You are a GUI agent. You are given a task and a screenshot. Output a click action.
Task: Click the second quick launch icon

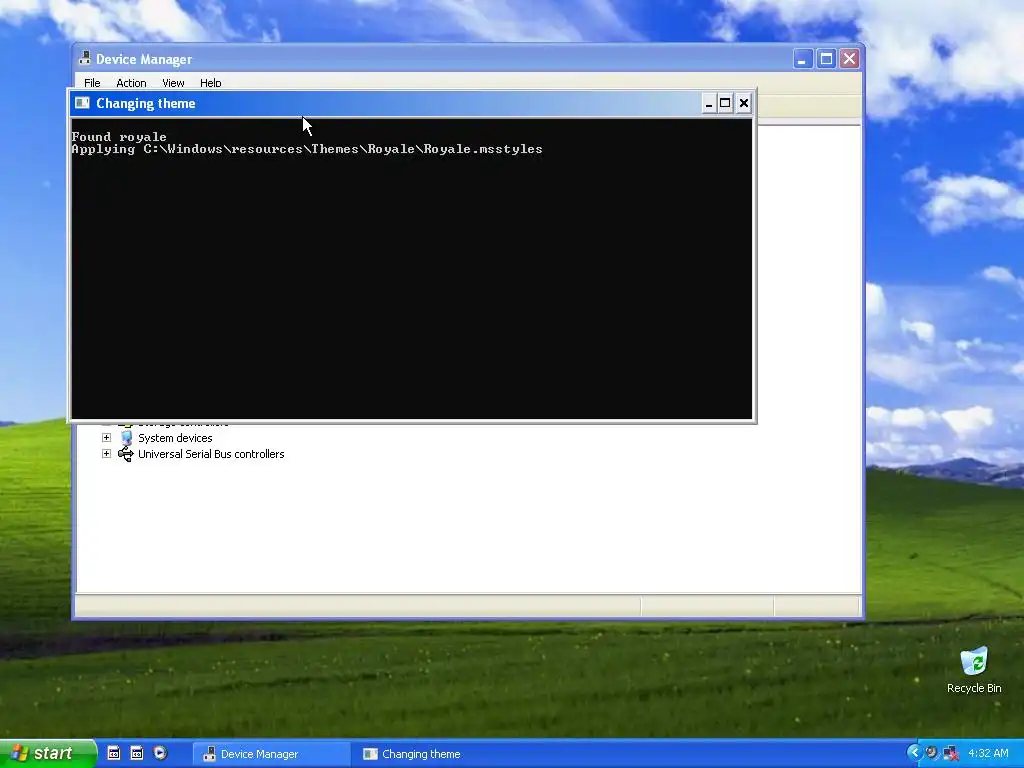tap(136, 753)
